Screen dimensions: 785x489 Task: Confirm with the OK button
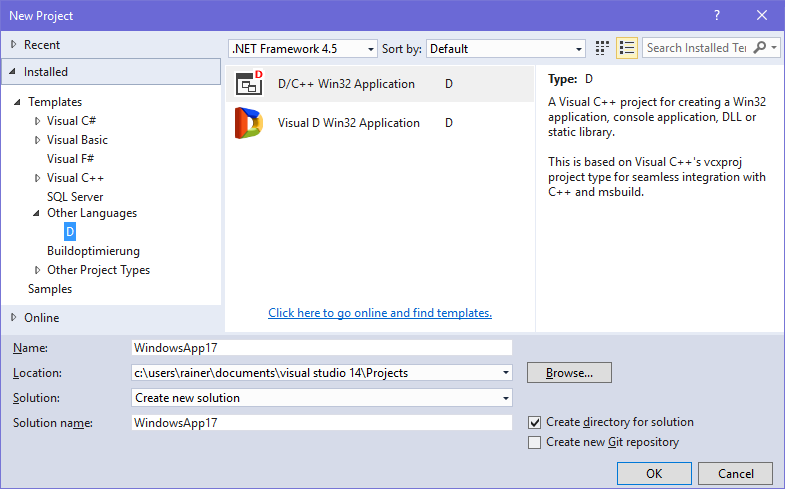tap(654, 473)
